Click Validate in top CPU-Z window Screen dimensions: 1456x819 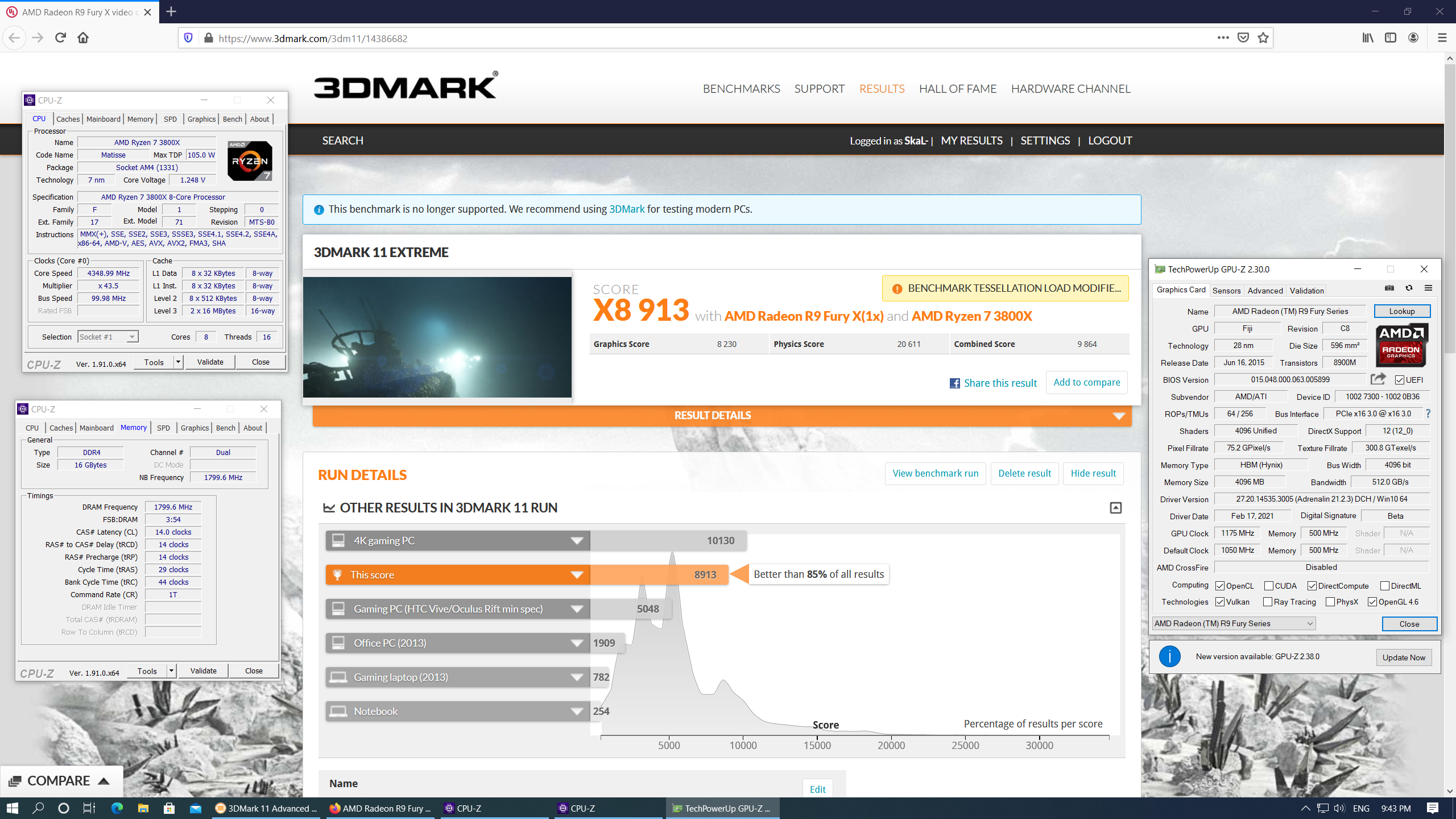pyautogui.click(x=210, y=362)
